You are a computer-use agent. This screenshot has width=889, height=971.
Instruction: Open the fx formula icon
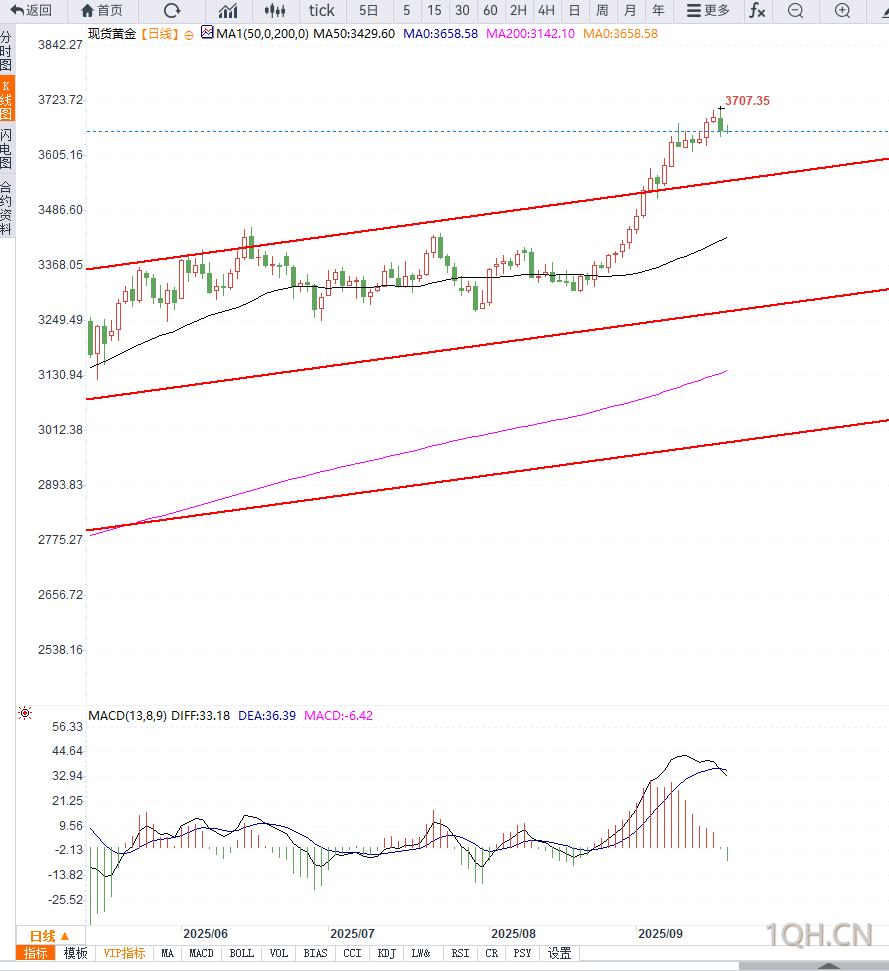[x=757, y=11]
